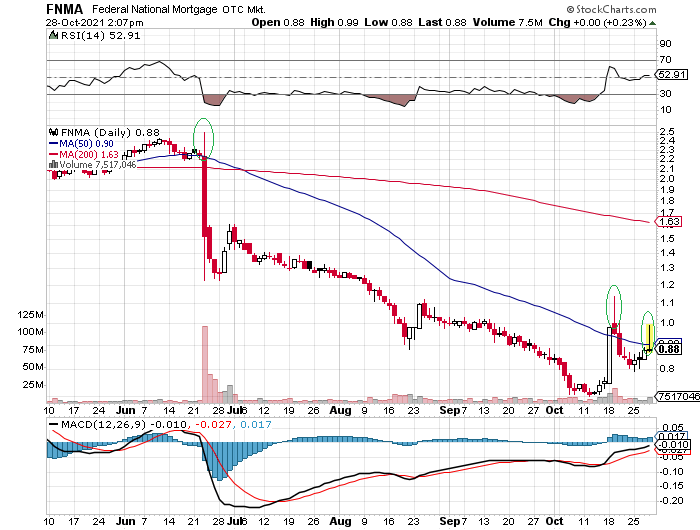700x530 pixels.
Task: Click the 1.5 price axis label
Action: click(x=667, y=238)
